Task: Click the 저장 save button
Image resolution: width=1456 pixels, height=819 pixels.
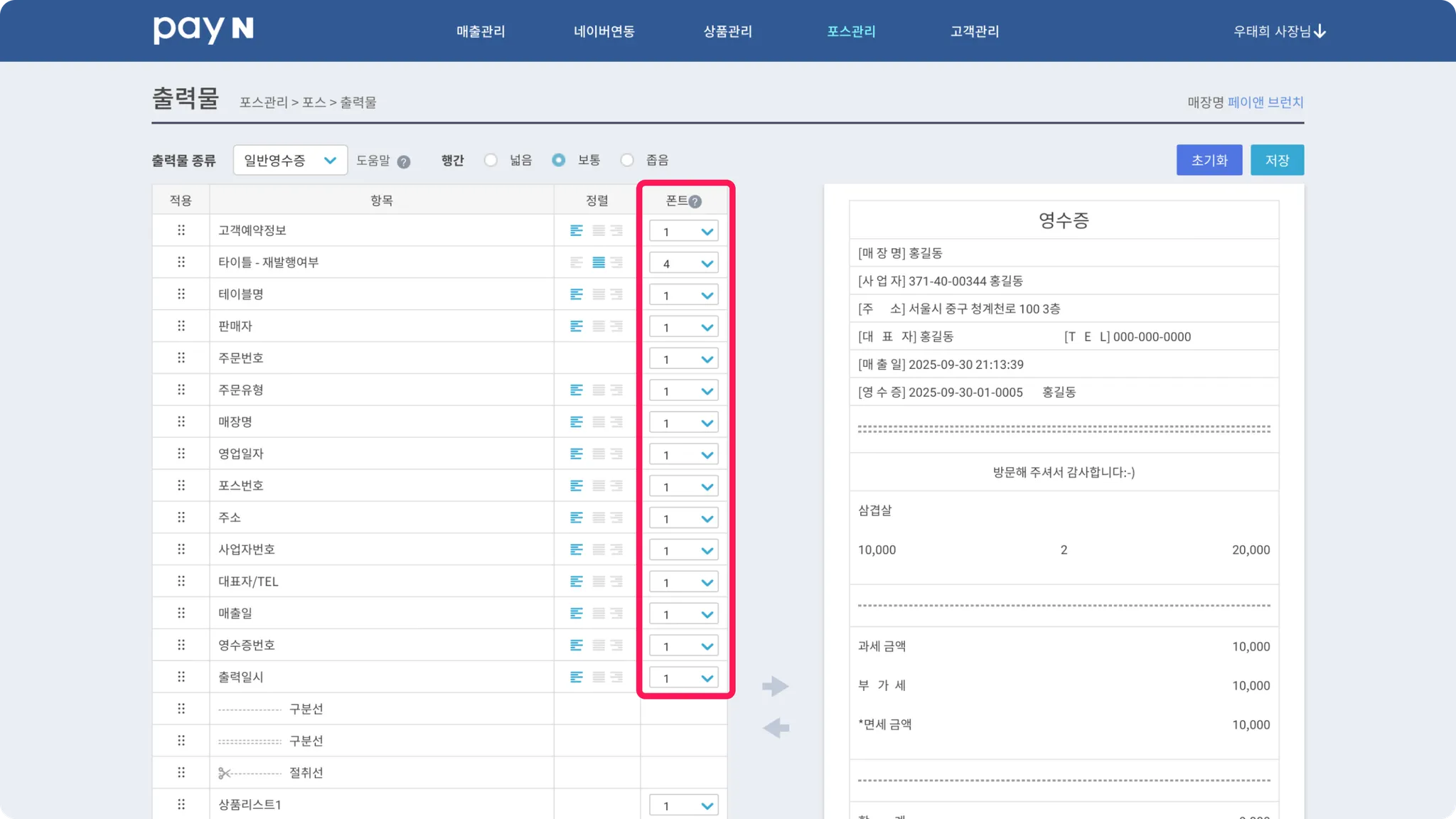Action: coord(1277,160)
